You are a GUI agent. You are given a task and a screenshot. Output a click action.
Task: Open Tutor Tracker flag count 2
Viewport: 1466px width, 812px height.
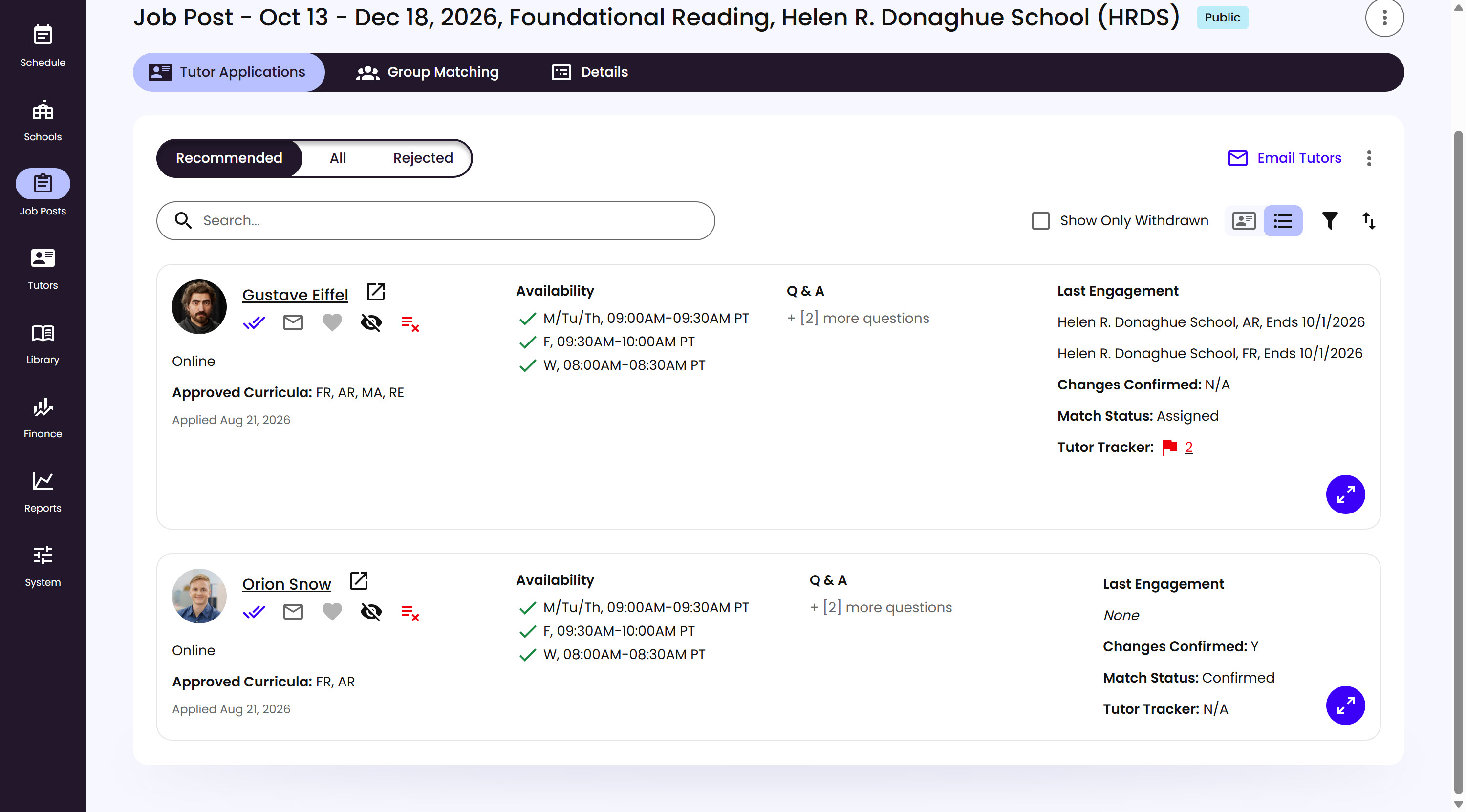click(1188, 447)
